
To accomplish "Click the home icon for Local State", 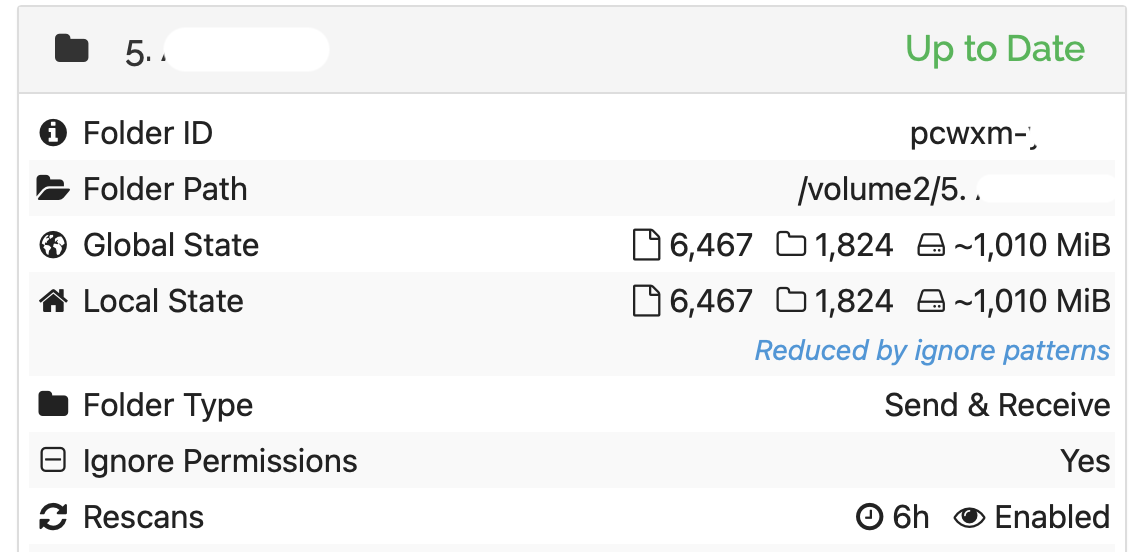I will [53, 300].
